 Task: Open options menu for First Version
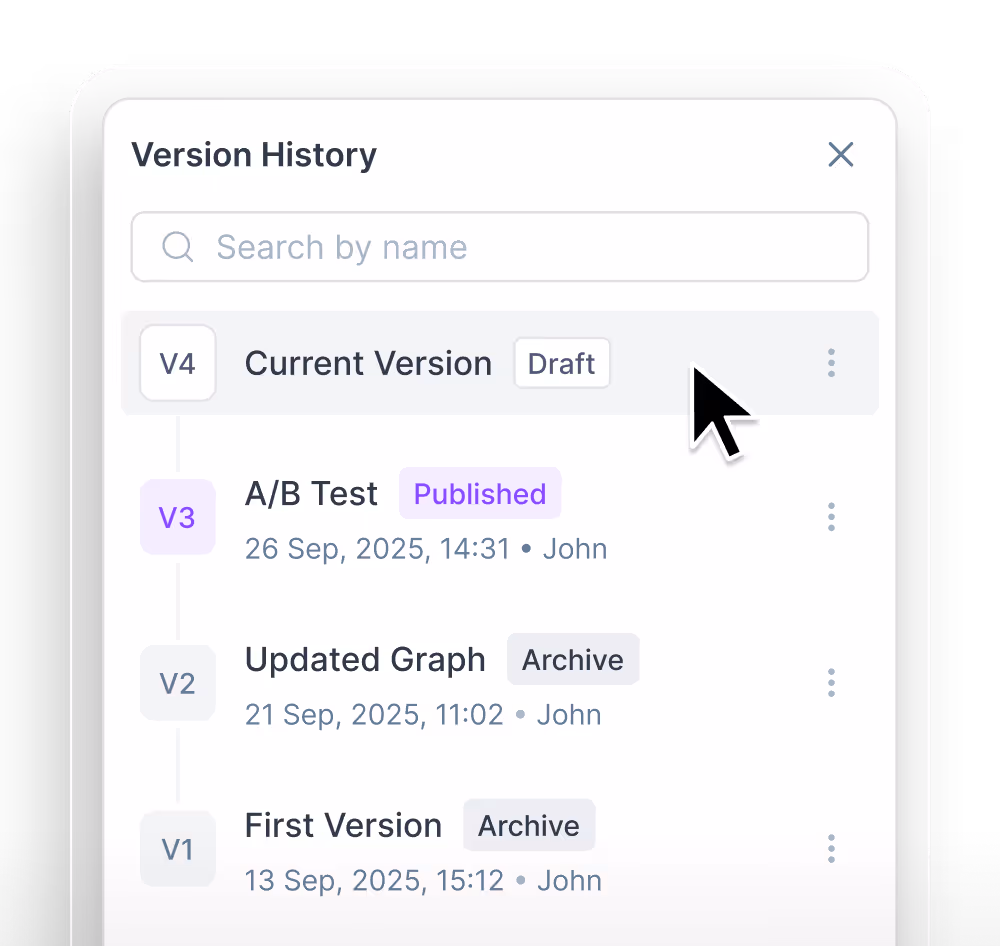(831, 848)
